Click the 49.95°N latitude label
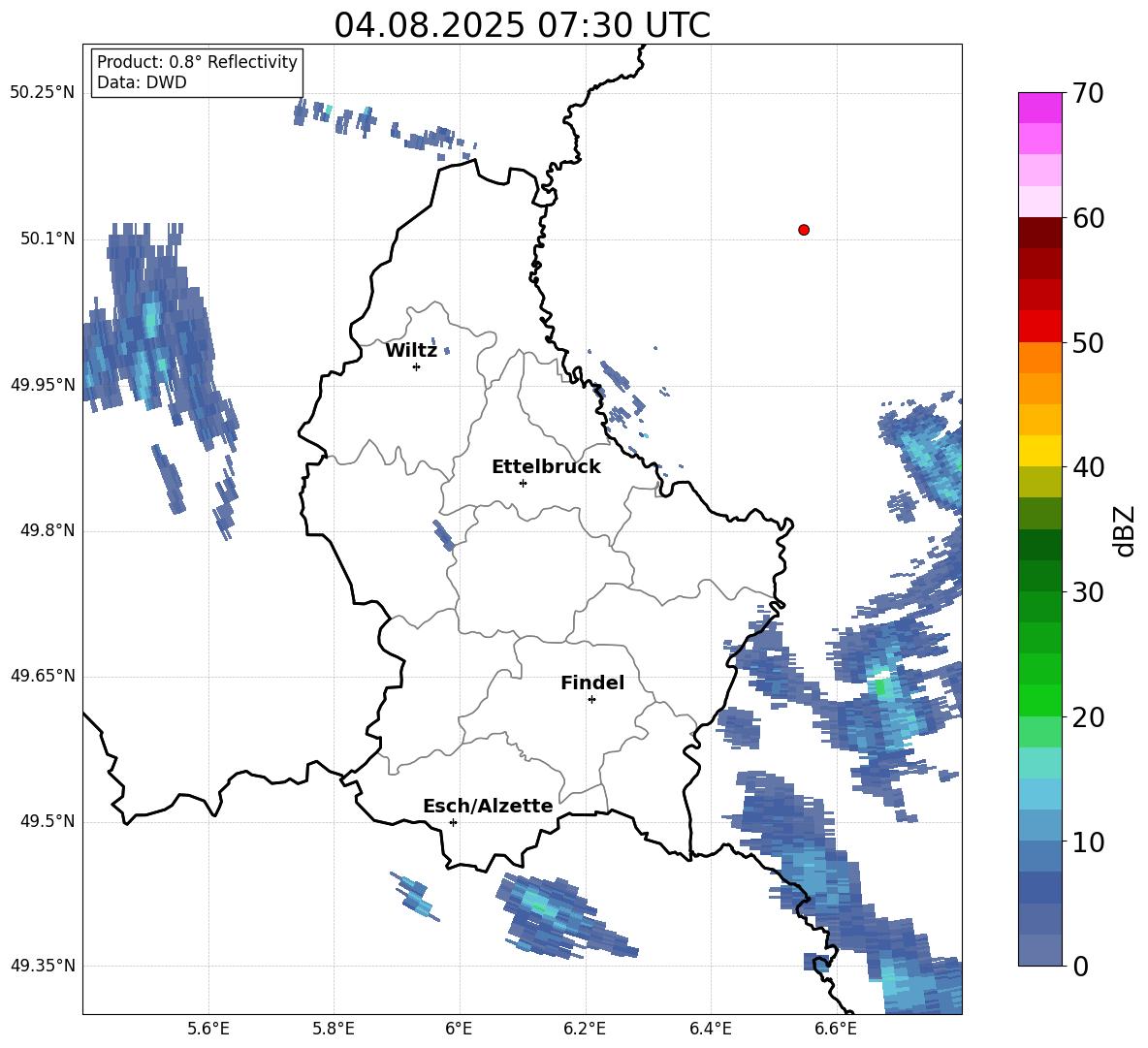This screenshot has width=1148, height=1048. 43,385
